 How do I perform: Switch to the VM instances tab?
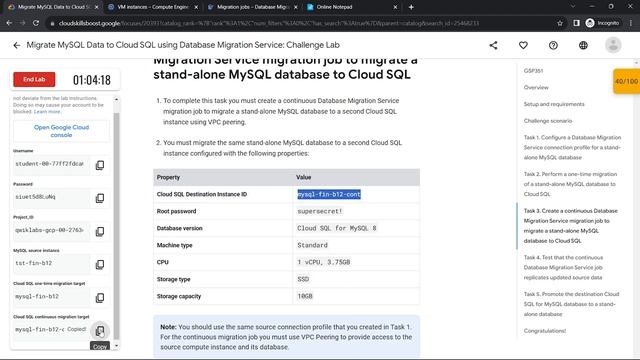153,7
